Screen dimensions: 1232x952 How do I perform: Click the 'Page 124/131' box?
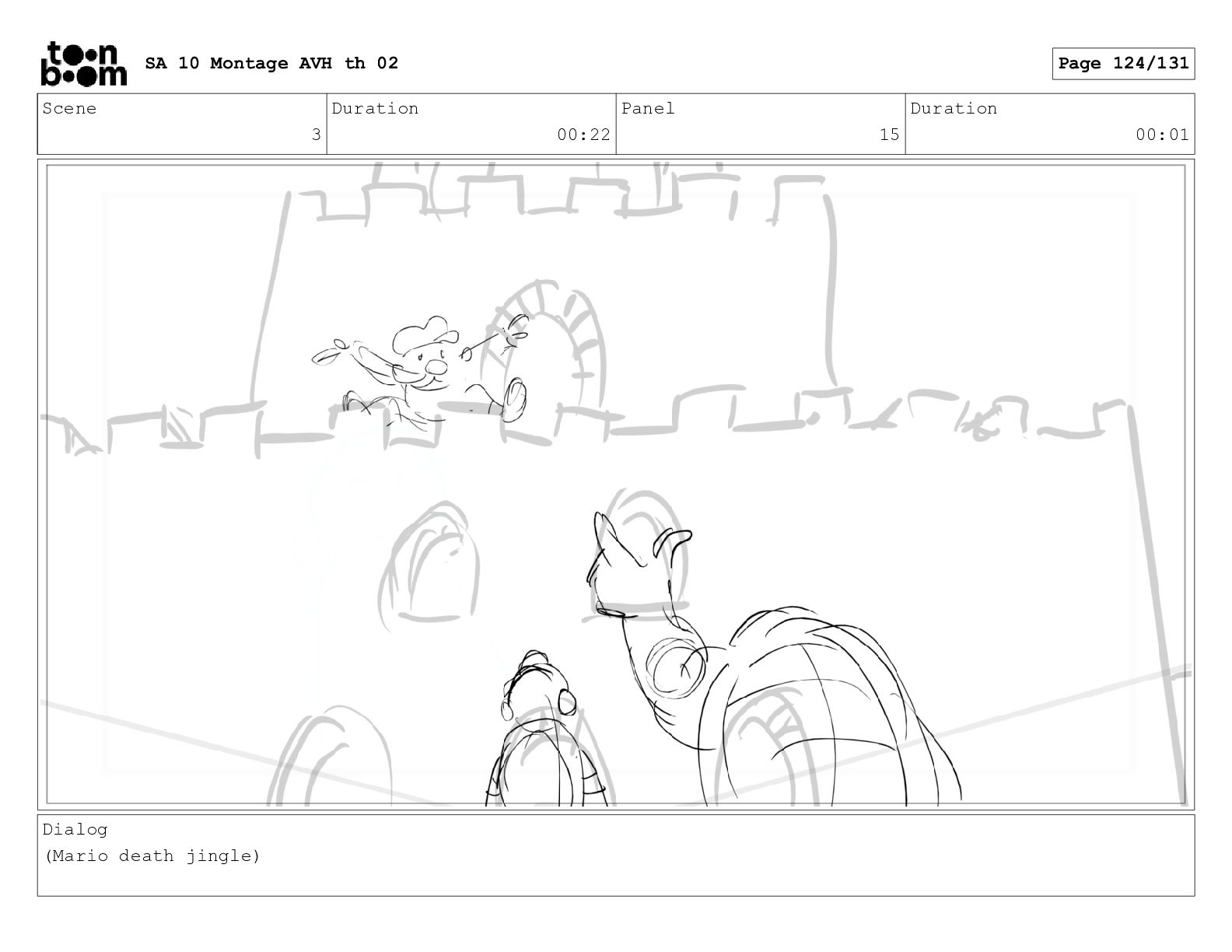pos(1123,64)
